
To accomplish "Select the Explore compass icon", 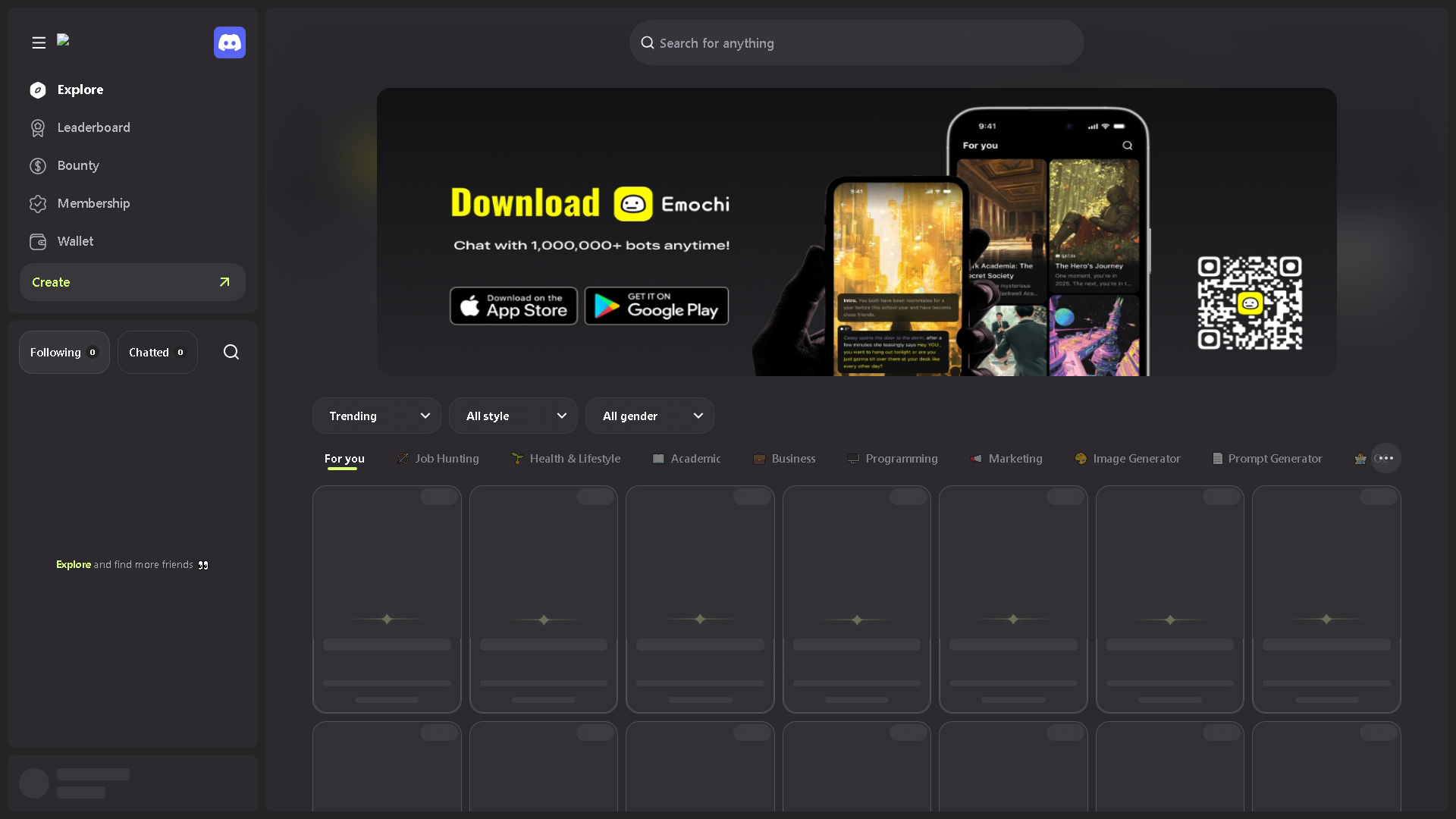I will [37, 89].
